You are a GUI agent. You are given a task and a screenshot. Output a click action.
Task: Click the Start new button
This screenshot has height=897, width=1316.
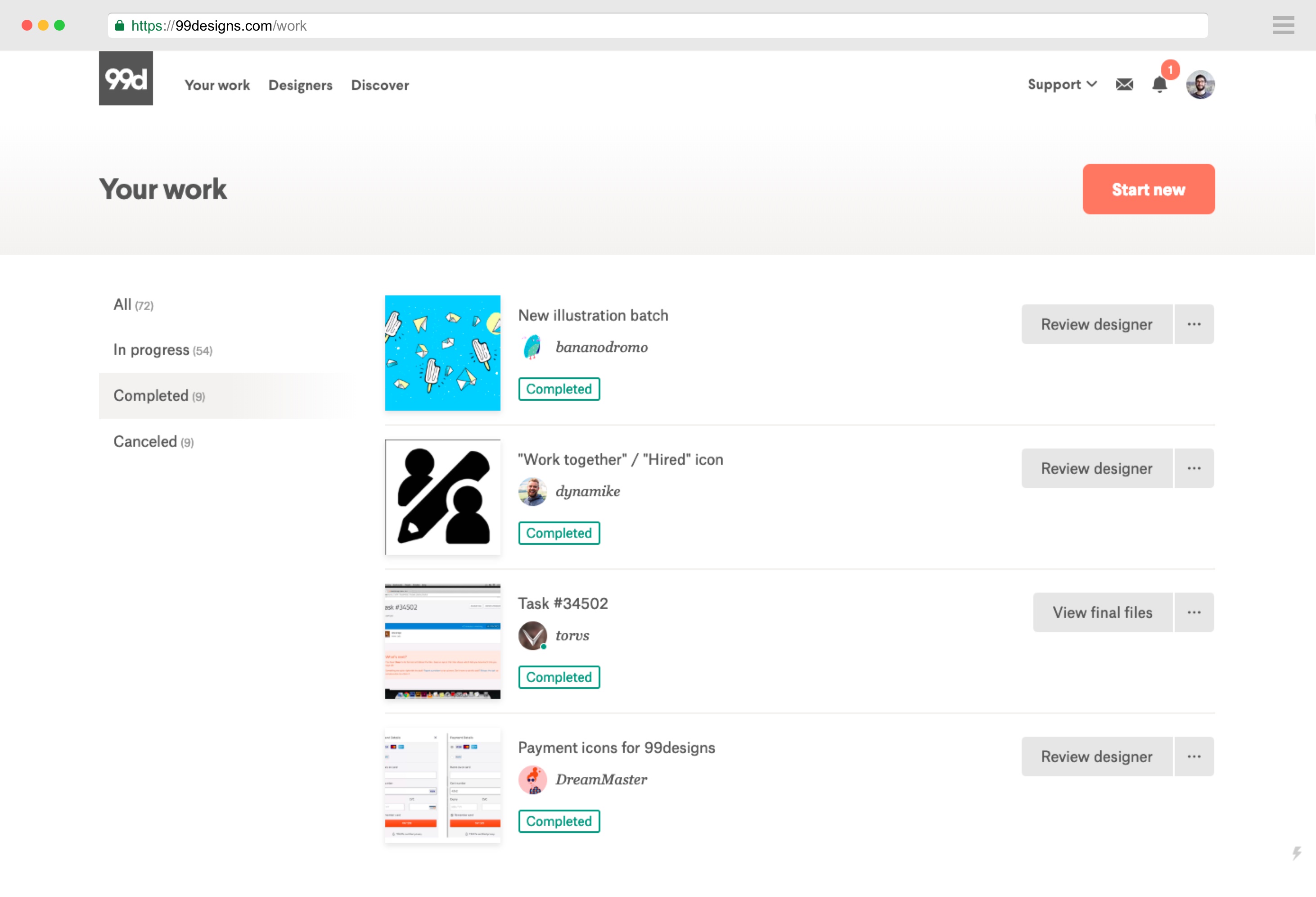coord(1149,189)
